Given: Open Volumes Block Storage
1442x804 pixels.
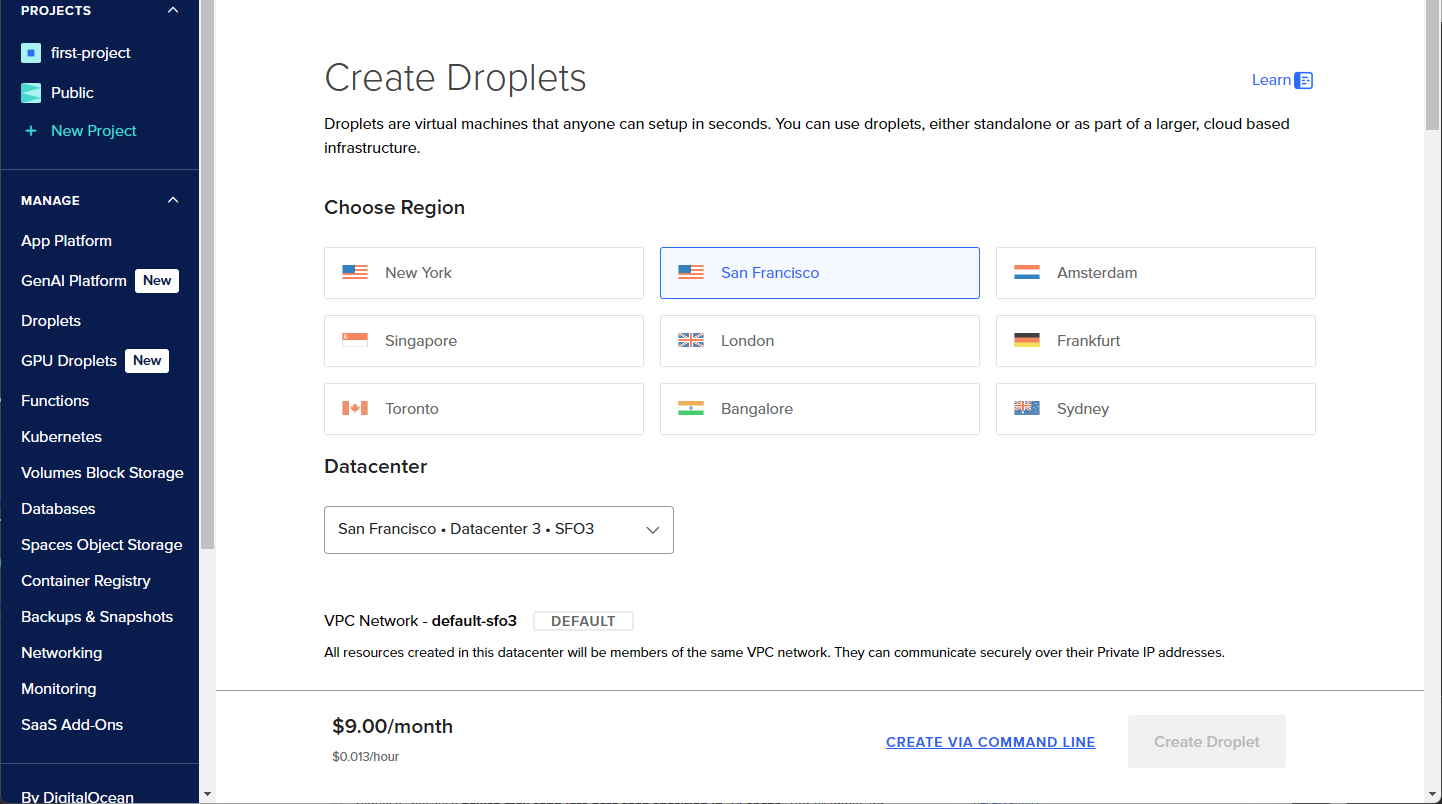Looking at the screenshot, I should coord(102,473).
